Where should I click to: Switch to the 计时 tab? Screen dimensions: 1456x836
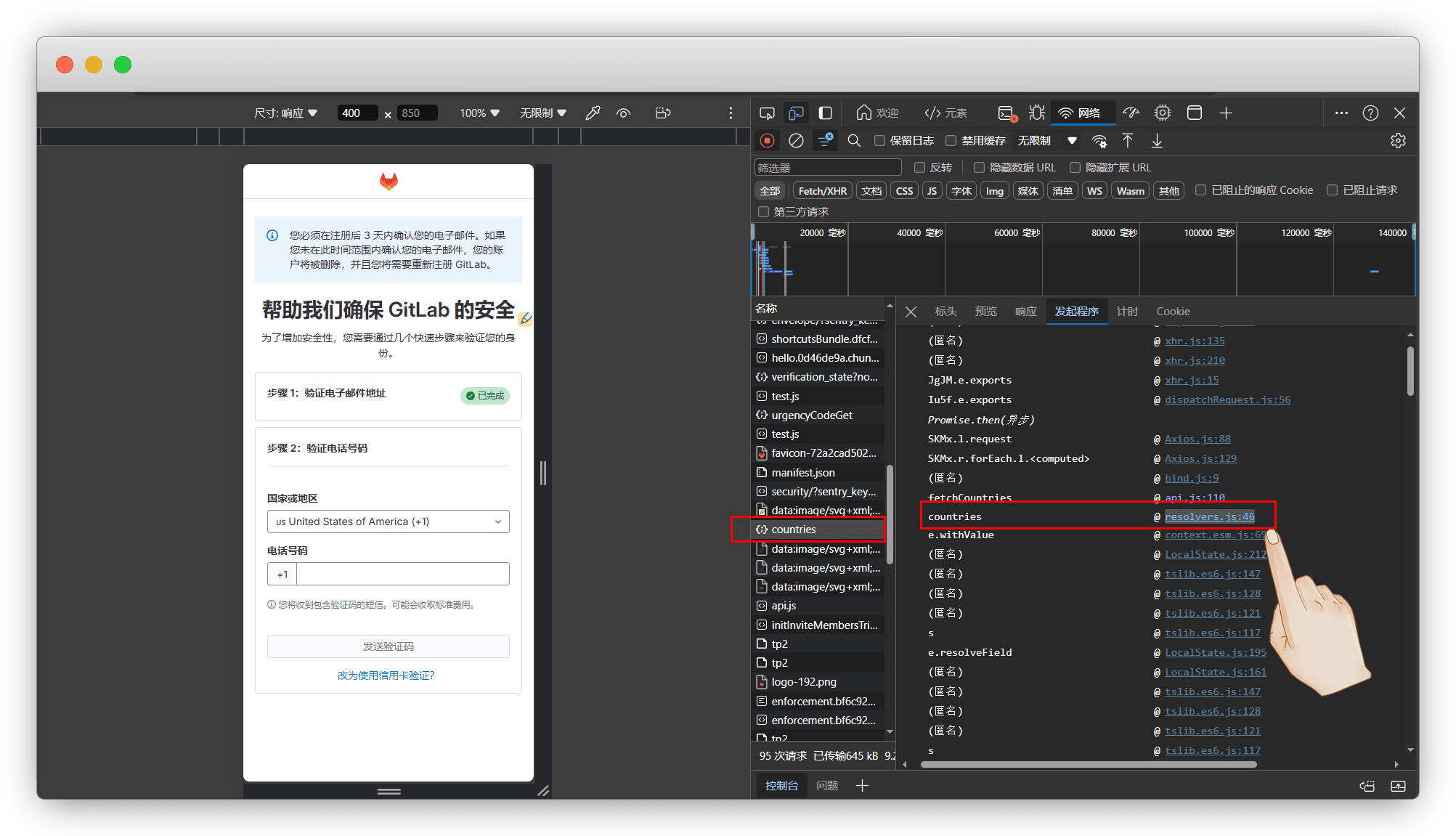coord(1127,312)
